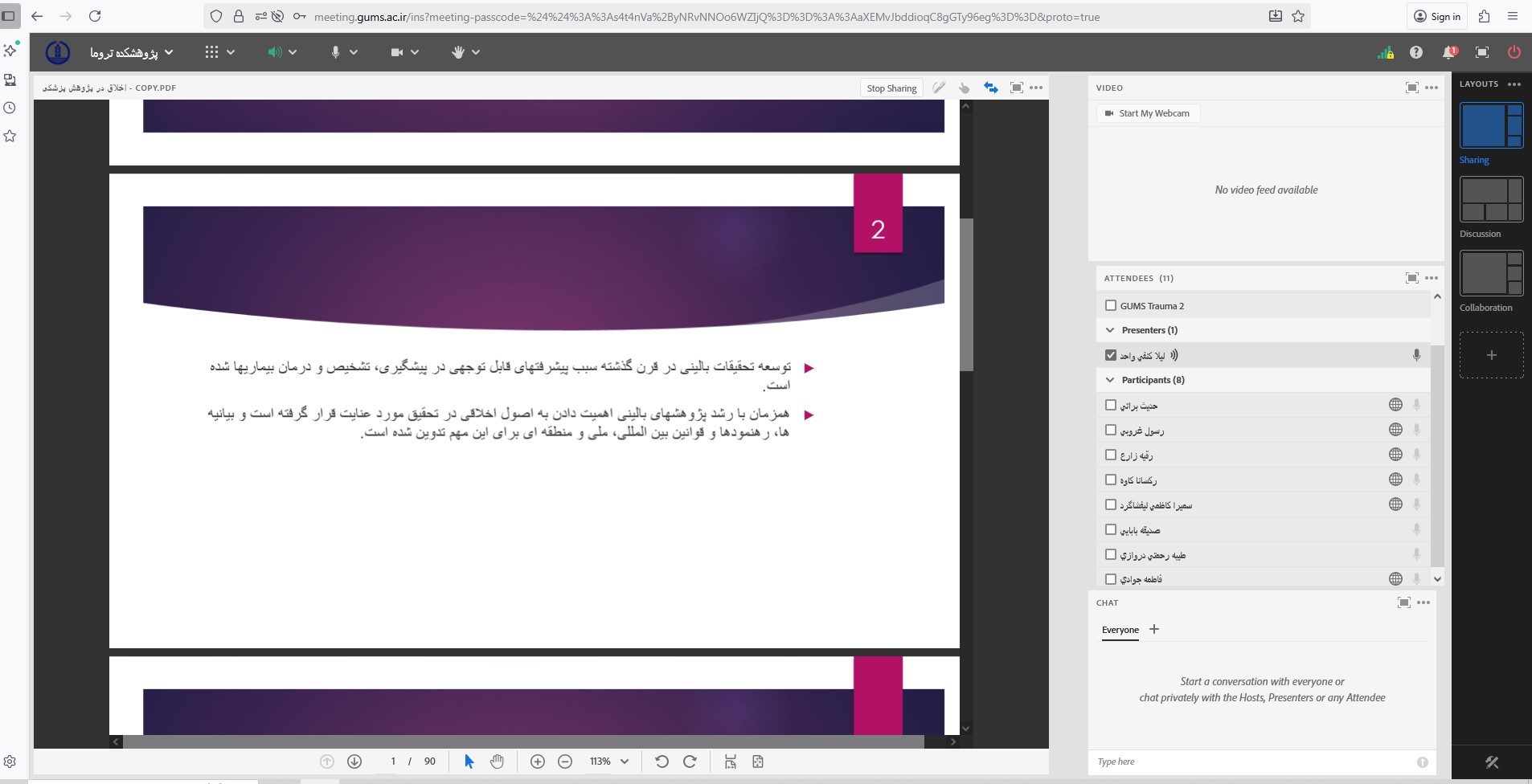Click the raise hand icon in top bar
Viewport: 1532px width, 784px height.
point(458,52)
